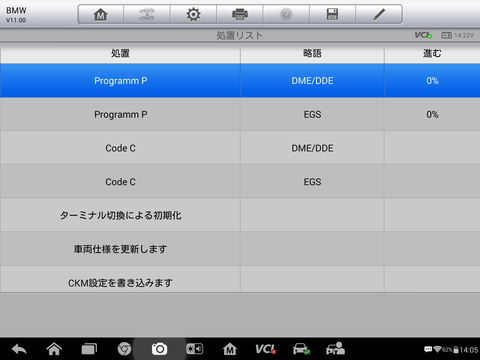Click the printer icon

[240, 14]
